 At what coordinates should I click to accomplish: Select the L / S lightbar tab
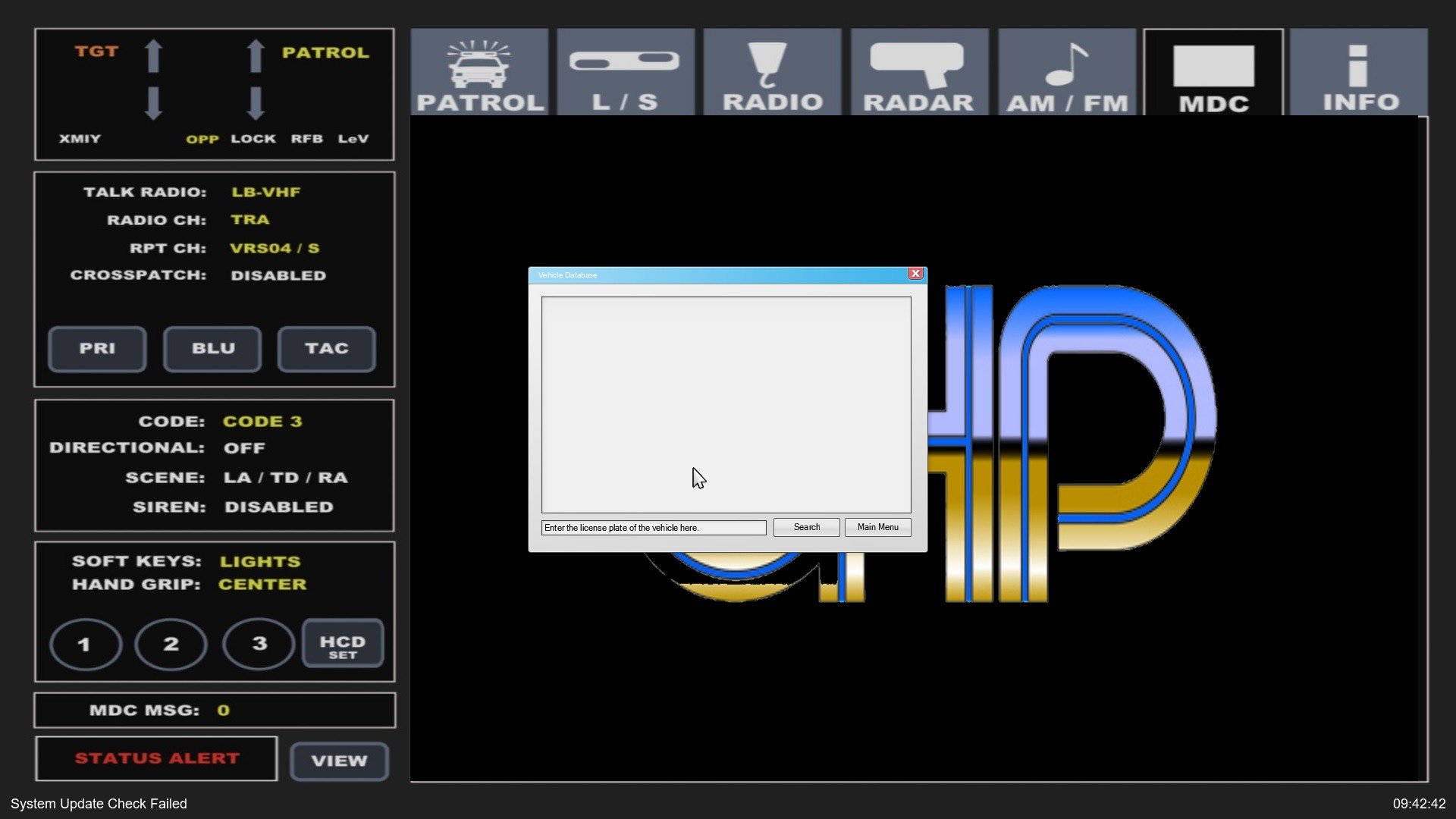pos(625,73)
